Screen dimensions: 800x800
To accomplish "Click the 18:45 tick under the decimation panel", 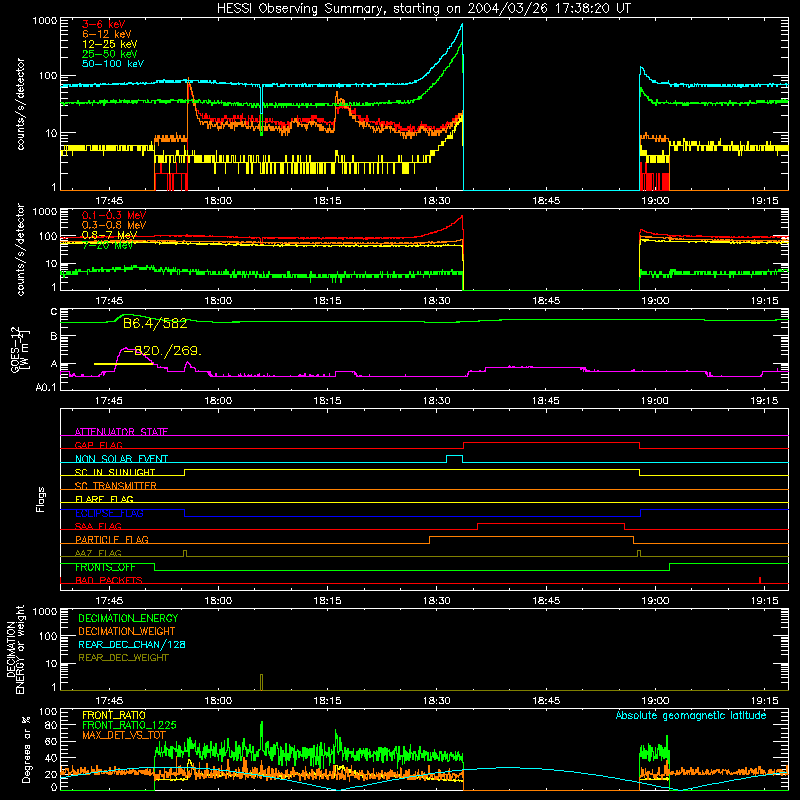I will pyautogui.click(x=546, y=701).
